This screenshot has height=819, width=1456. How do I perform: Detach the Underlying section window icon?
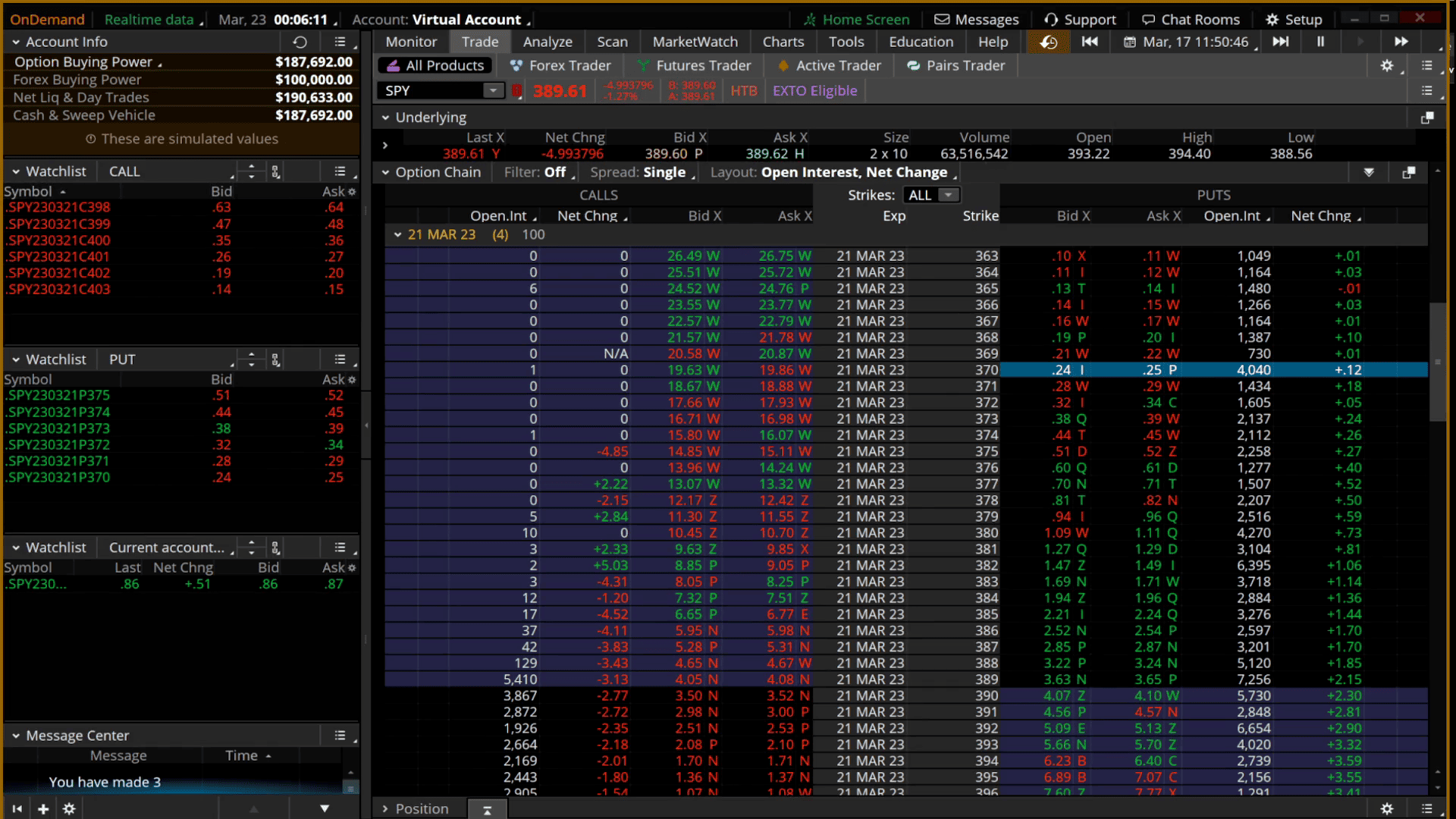(1426, 118)
